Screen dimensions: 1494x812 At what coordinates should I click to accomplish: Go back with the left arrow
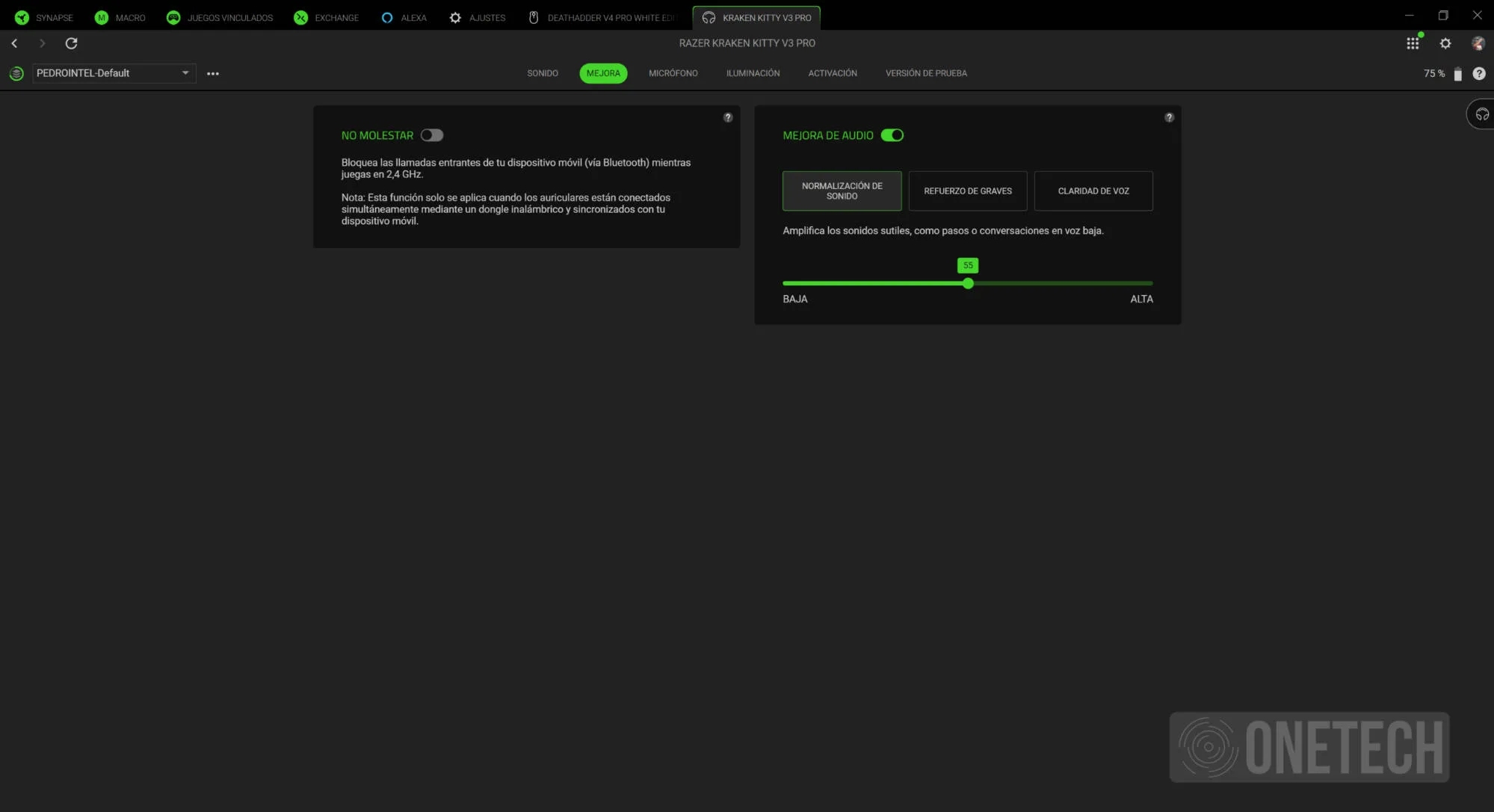point(14,43)
